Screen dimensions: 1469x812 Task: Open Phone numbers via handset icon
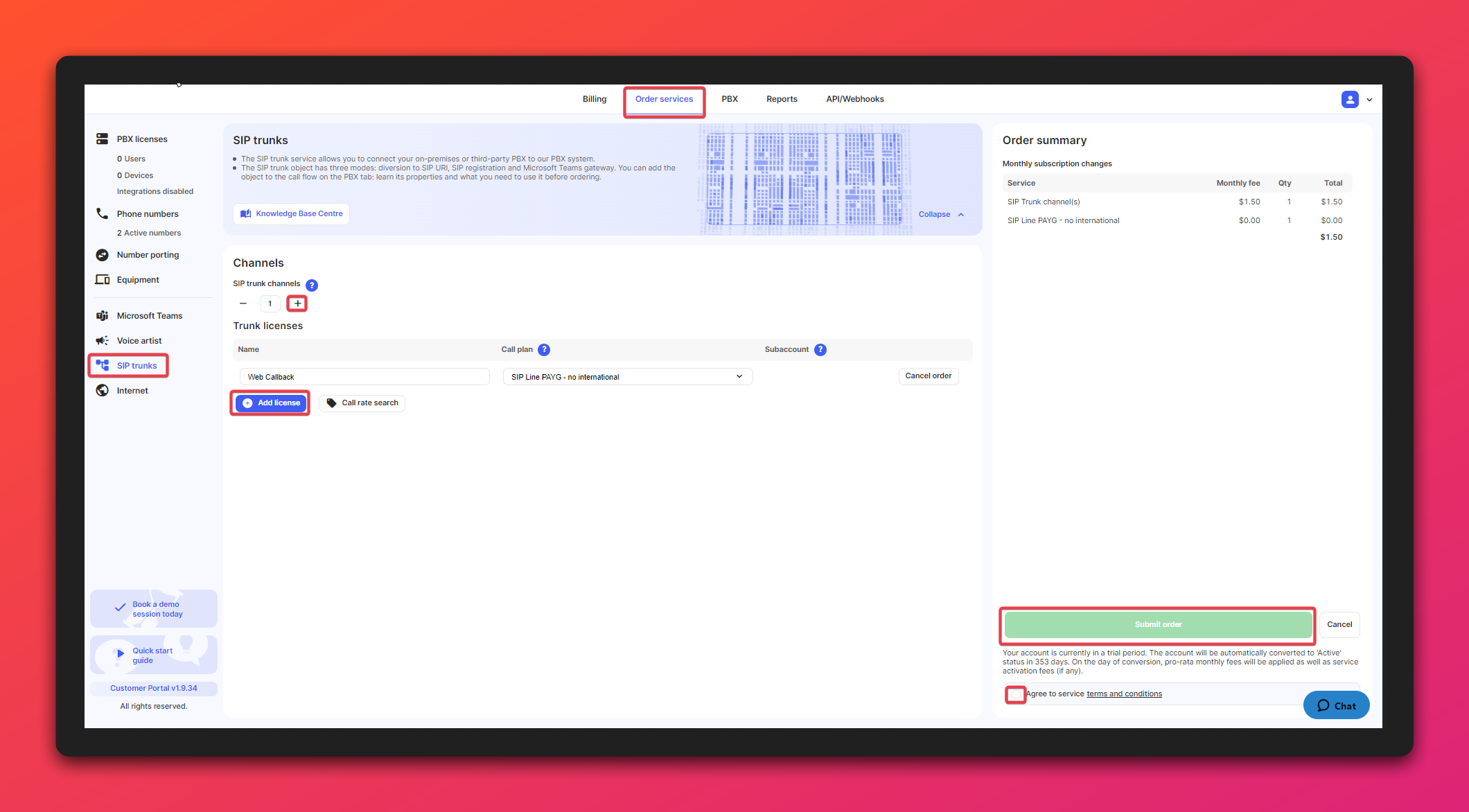coord(102,213)
